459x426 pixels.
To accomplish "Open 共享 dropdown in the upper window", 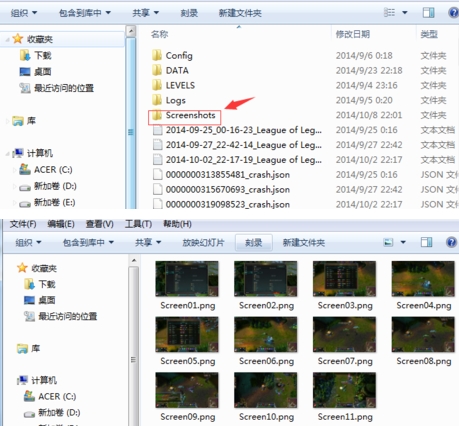I will 145,13.
